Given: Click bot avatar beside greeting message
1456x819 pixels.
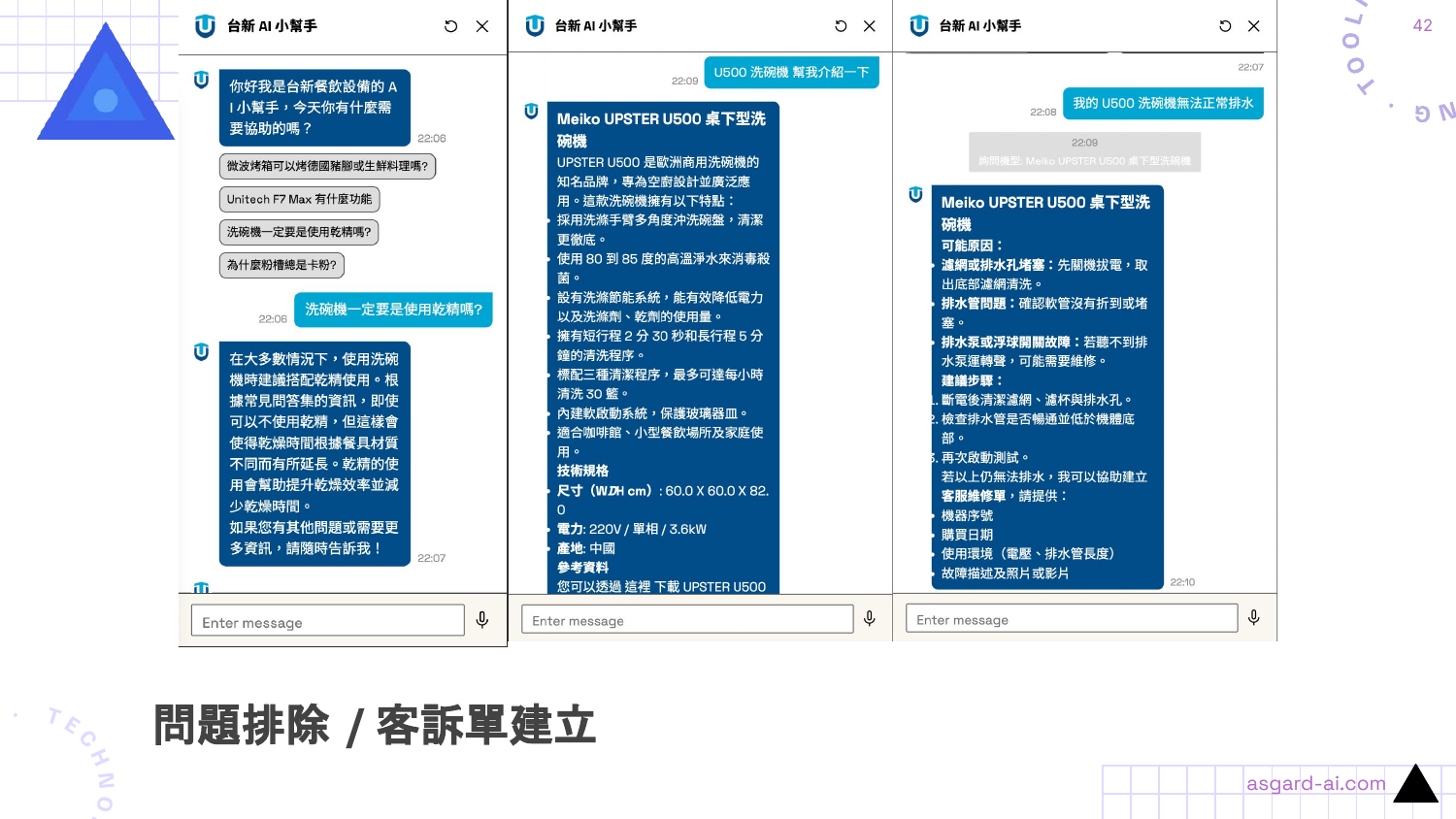Looking at the screenshot, I should [x=201, y=80].
